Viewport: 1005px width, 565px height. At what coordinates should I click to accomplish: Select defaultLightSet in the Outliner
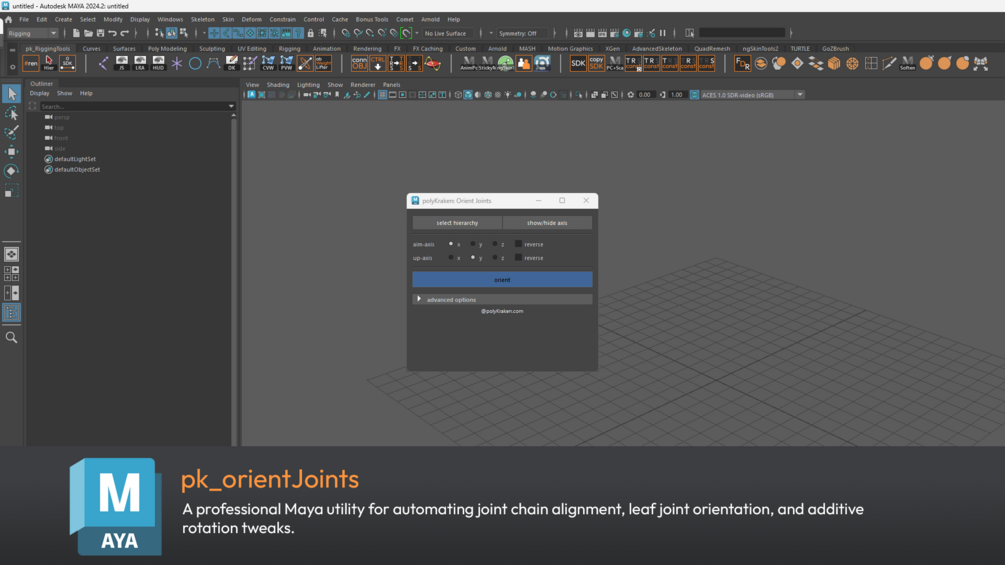pyautogui.click(x=75, y=159)
